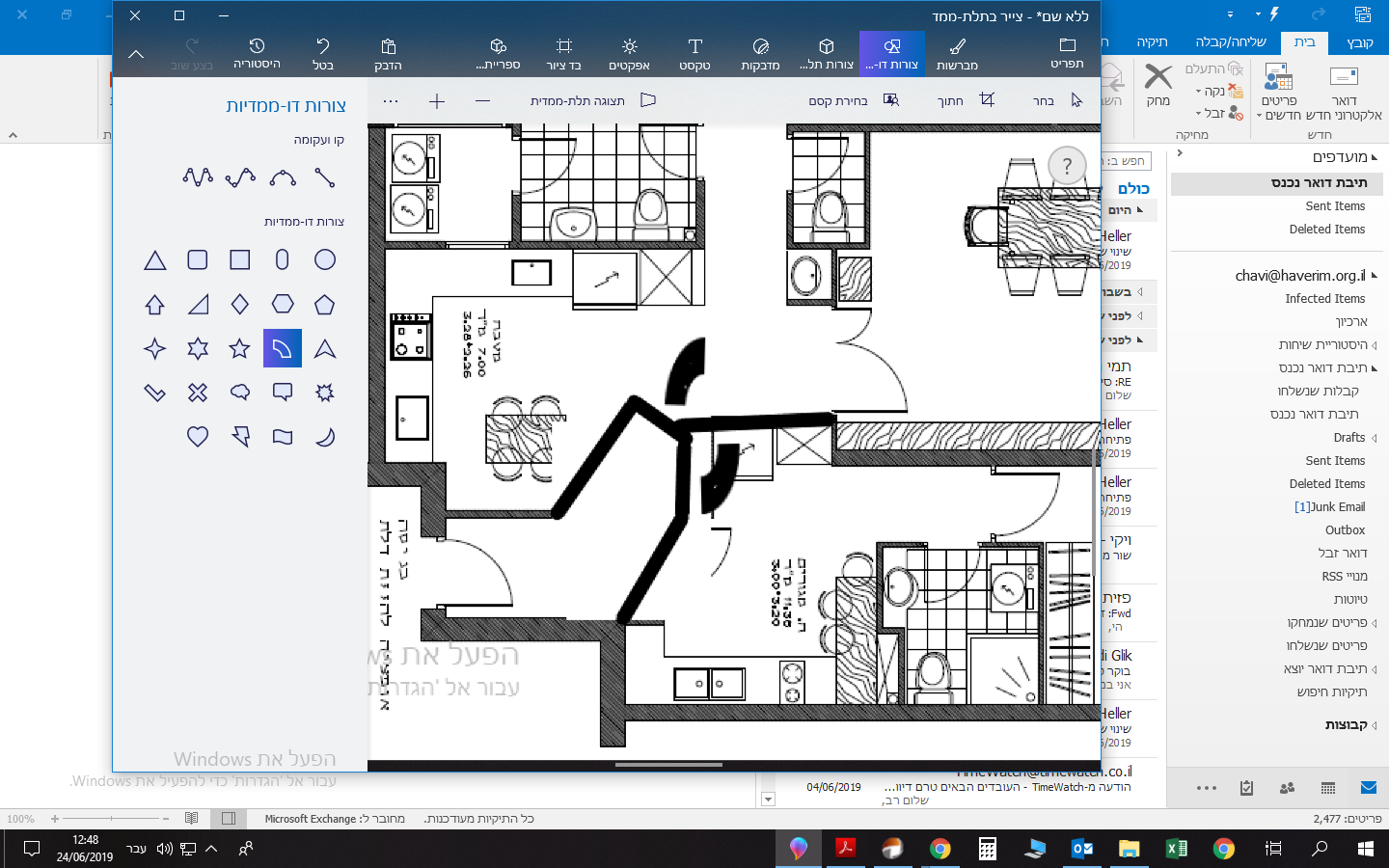
Task: Open the פריטים חדשים new items dropdown
Action: [1279, 92]
